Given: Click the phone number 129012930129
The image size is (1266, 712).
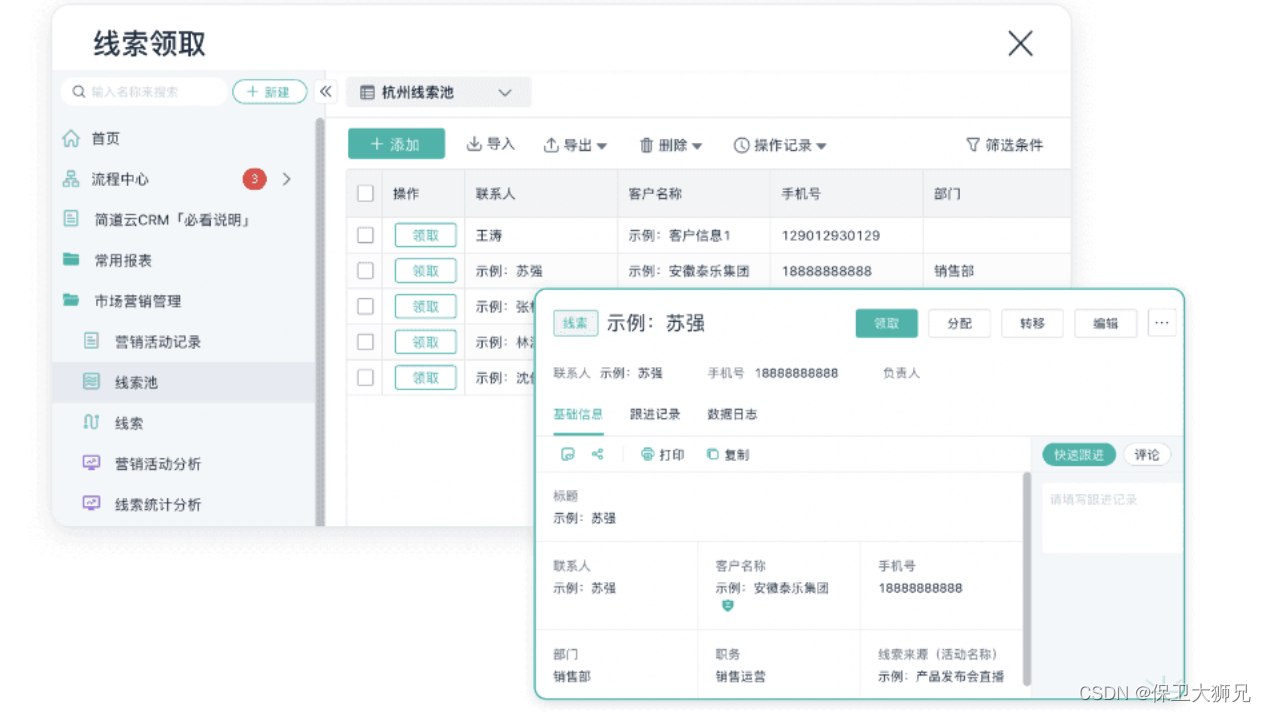Looking at the screenshot, I should coord(830,236).
